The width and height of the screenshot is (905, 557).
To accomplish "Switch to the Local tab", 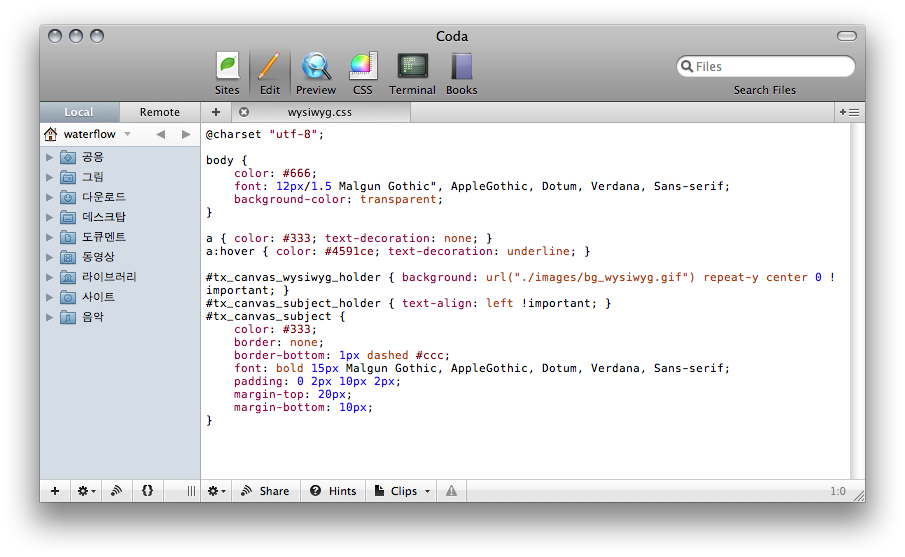I will click(x=79, y=112).
